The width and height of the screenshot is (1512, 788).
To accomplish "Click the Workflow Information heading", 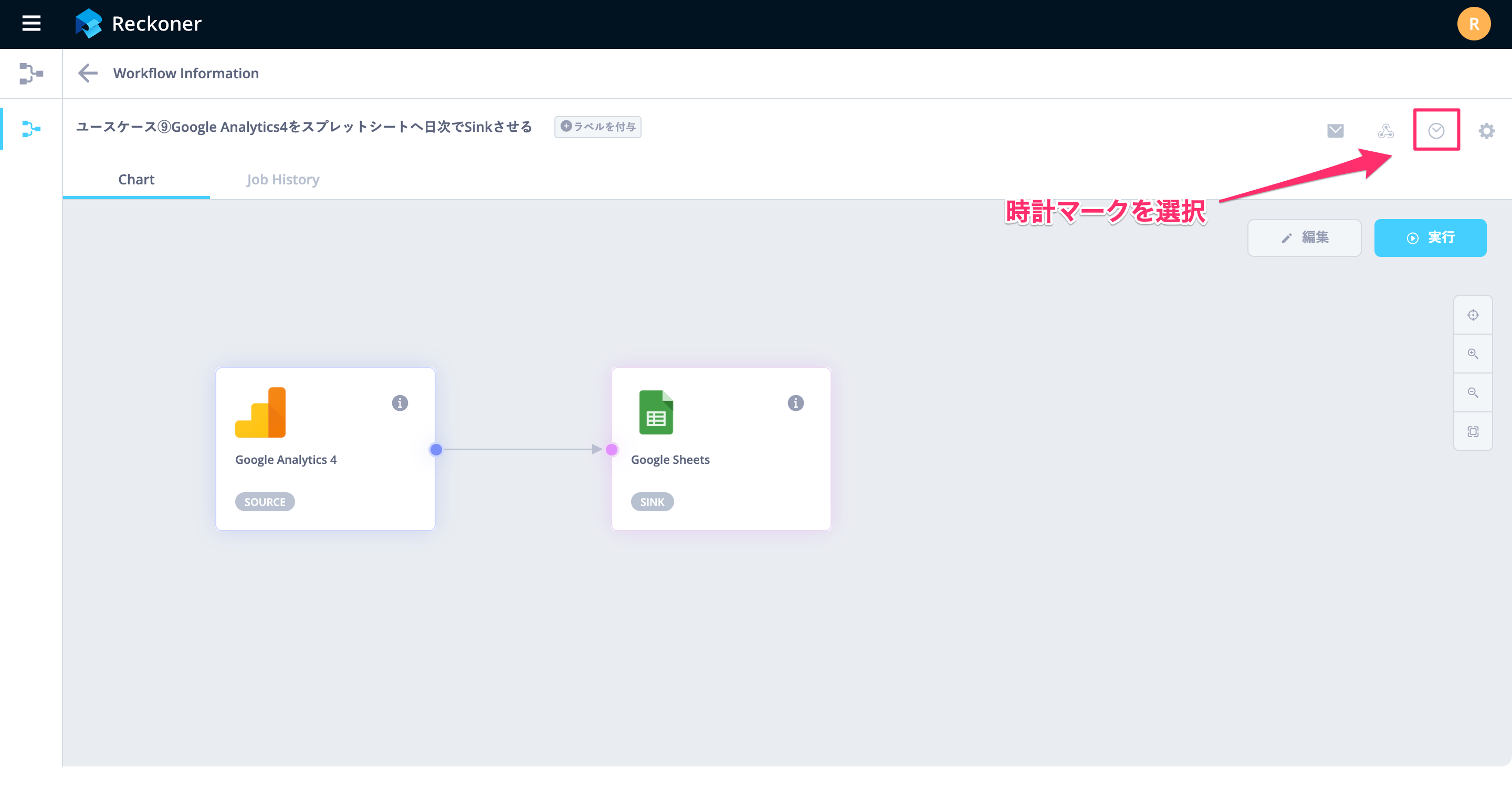I will click(x=185, y=74).
